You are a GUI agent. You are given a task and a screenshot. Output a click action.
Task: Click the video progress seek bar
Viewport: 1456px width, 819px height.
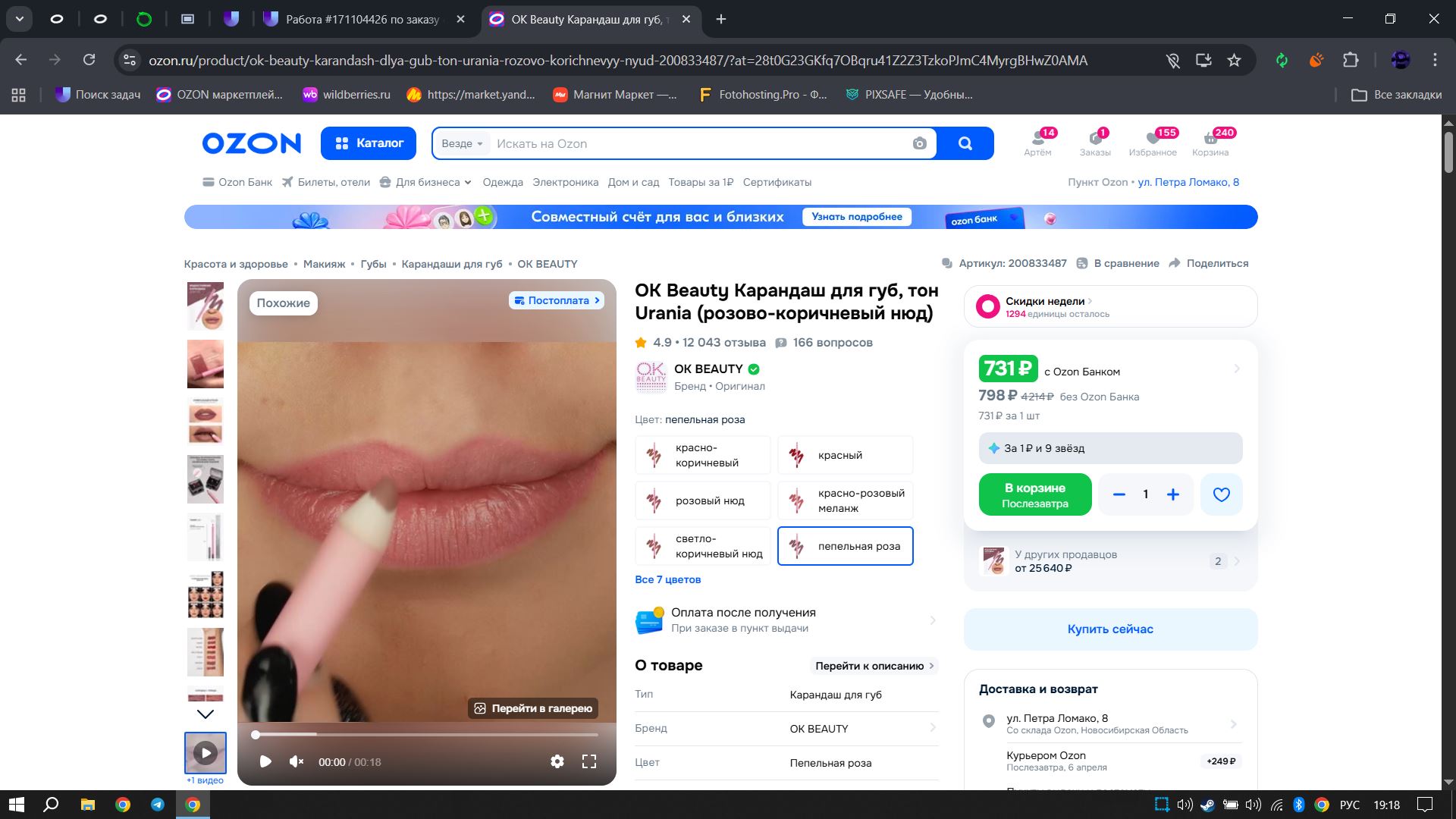[425, 734]
